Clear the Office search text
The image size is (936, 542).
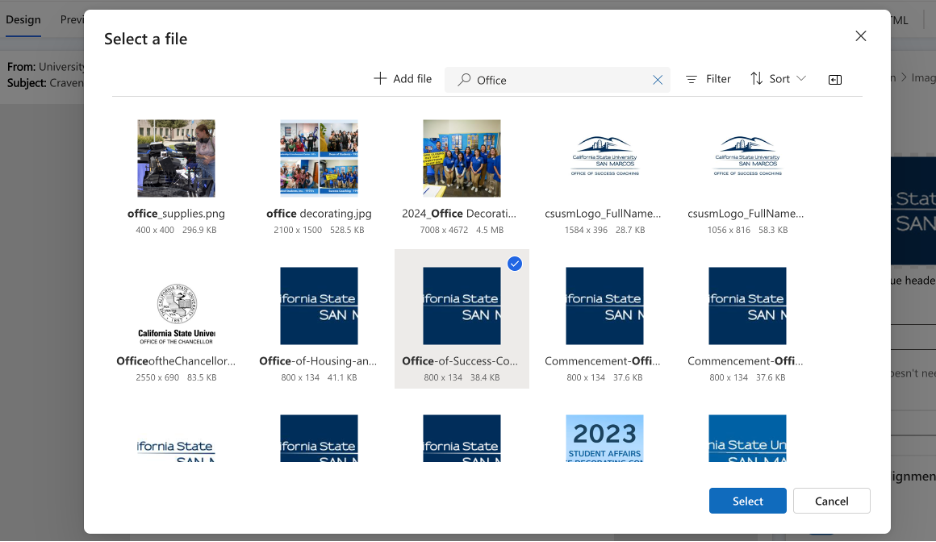click(657, 80)
